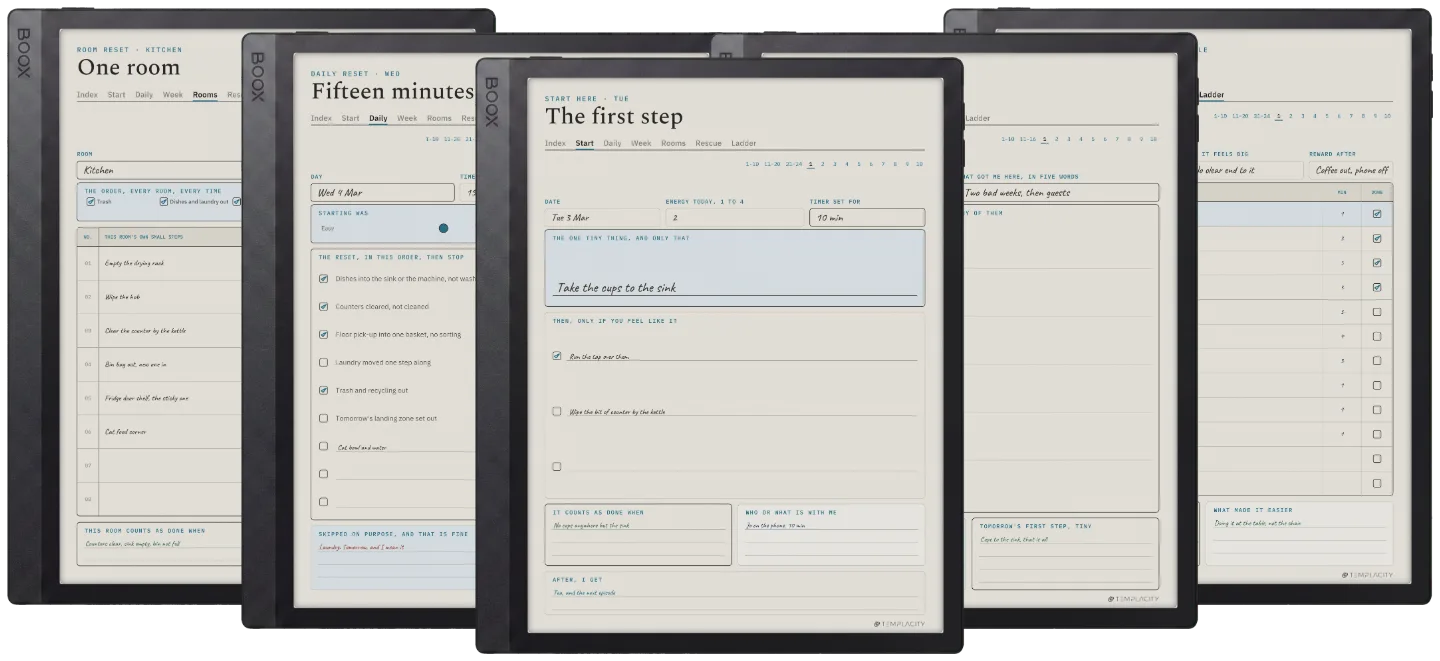Viewport: 1440px width, 661px height.
Task: Toggle the Trash checkbox on the Kitchen page
Action: (x=91, y=201)
